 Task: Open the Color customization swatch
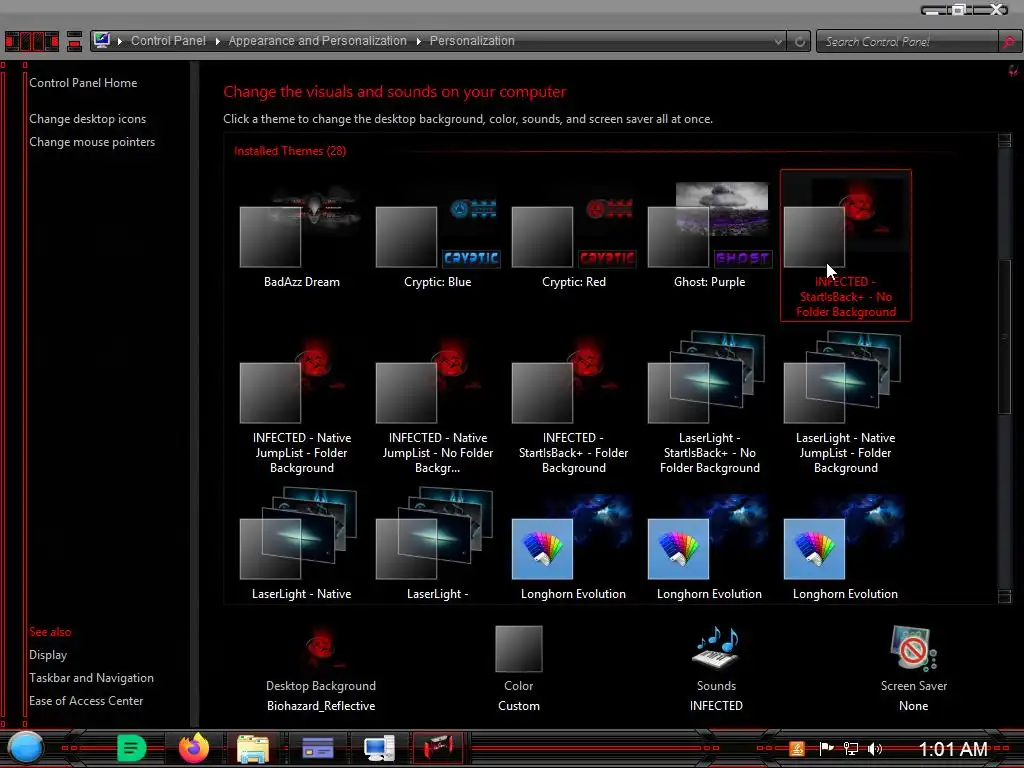pyautogui.click(x=519, y=648)
